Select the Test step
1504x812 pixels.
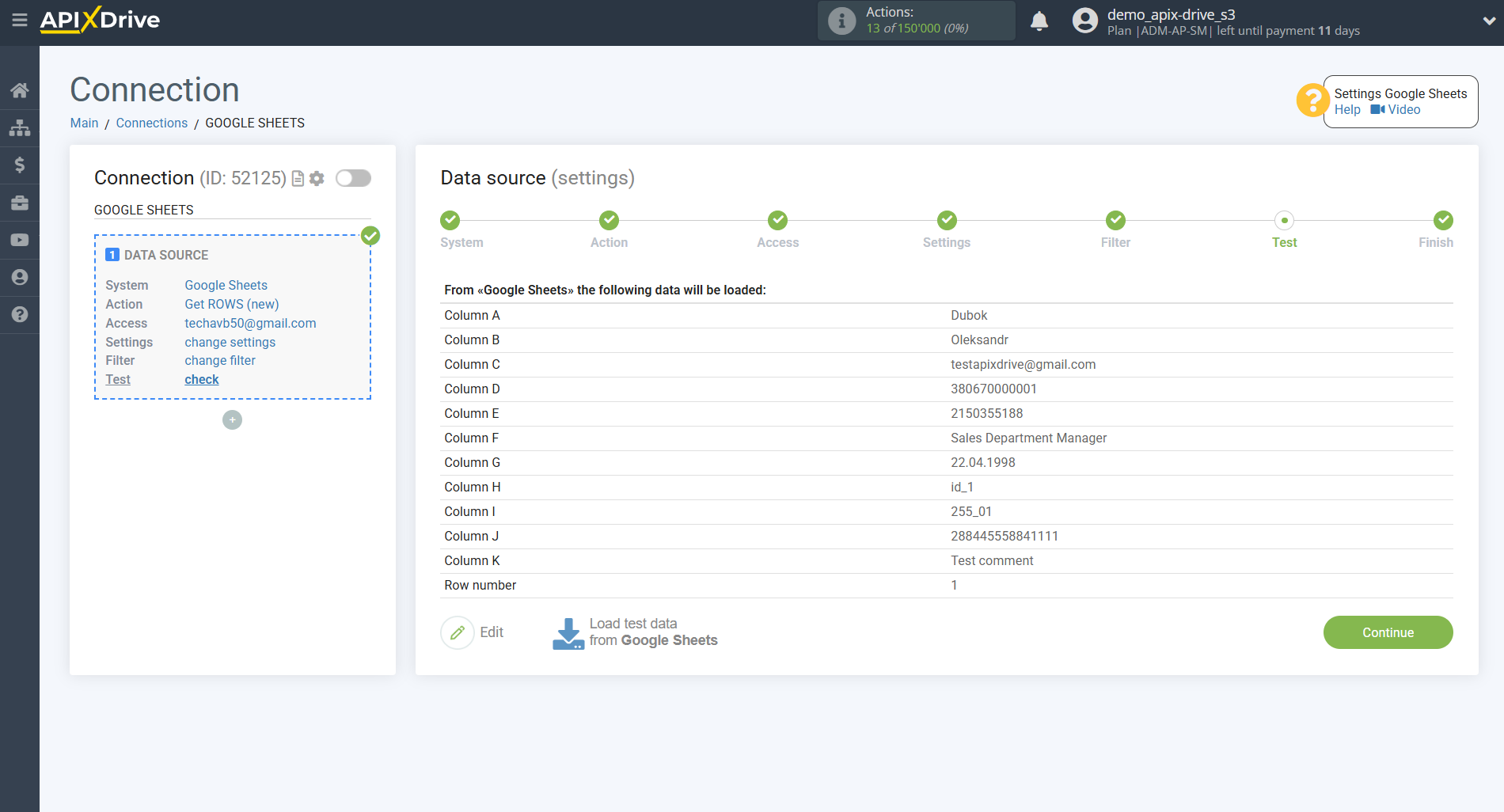pos(1284,220)
